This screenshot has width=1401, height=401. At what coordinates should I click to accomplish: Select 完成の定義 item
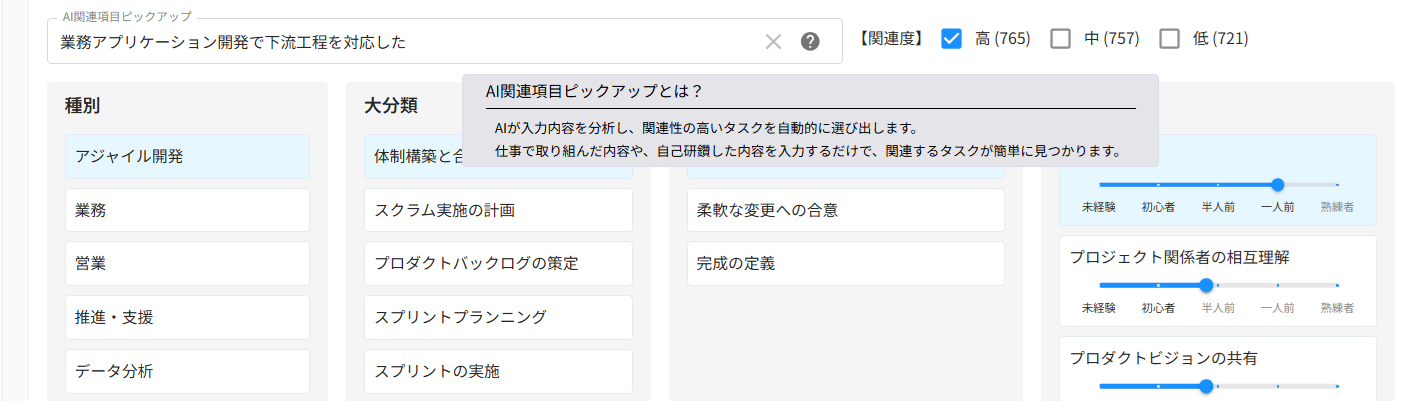[x=845, y=264]
